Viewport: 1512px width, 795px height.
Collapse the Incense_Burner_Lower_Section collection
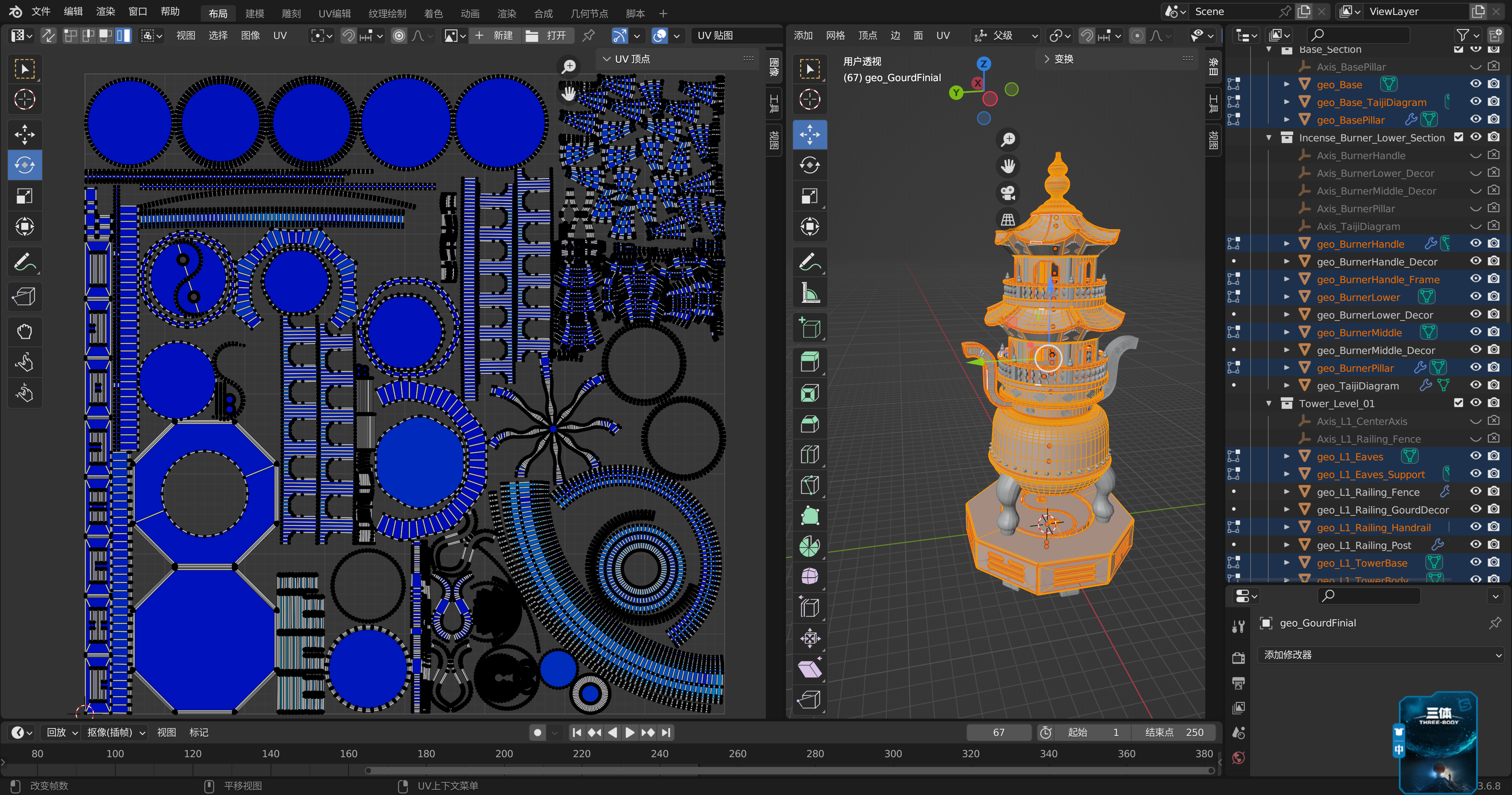pos(1268,137)
